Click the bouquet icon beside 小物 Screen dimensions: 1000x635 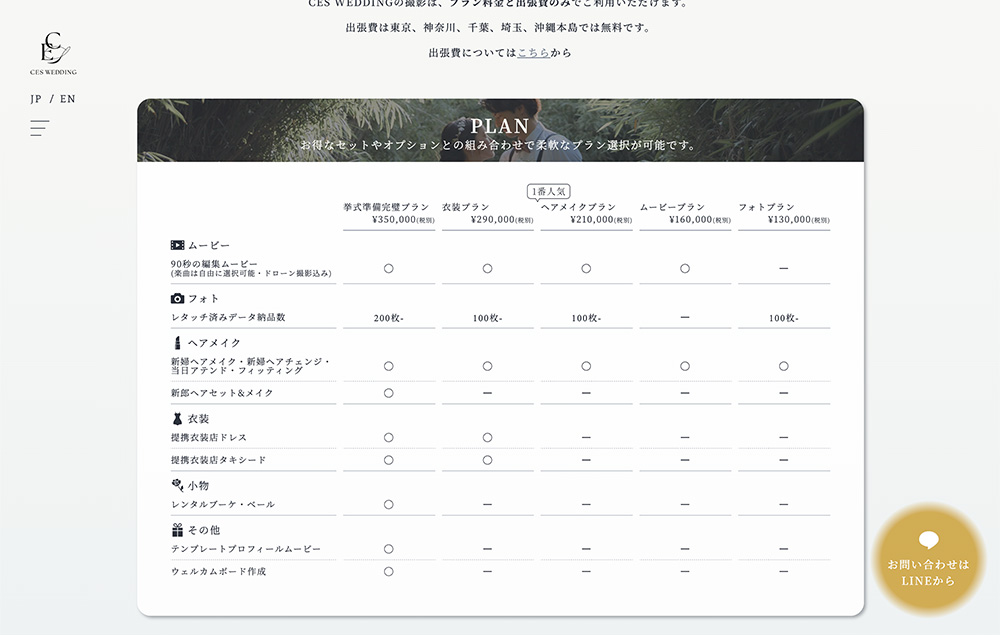[x=177, y=485]
